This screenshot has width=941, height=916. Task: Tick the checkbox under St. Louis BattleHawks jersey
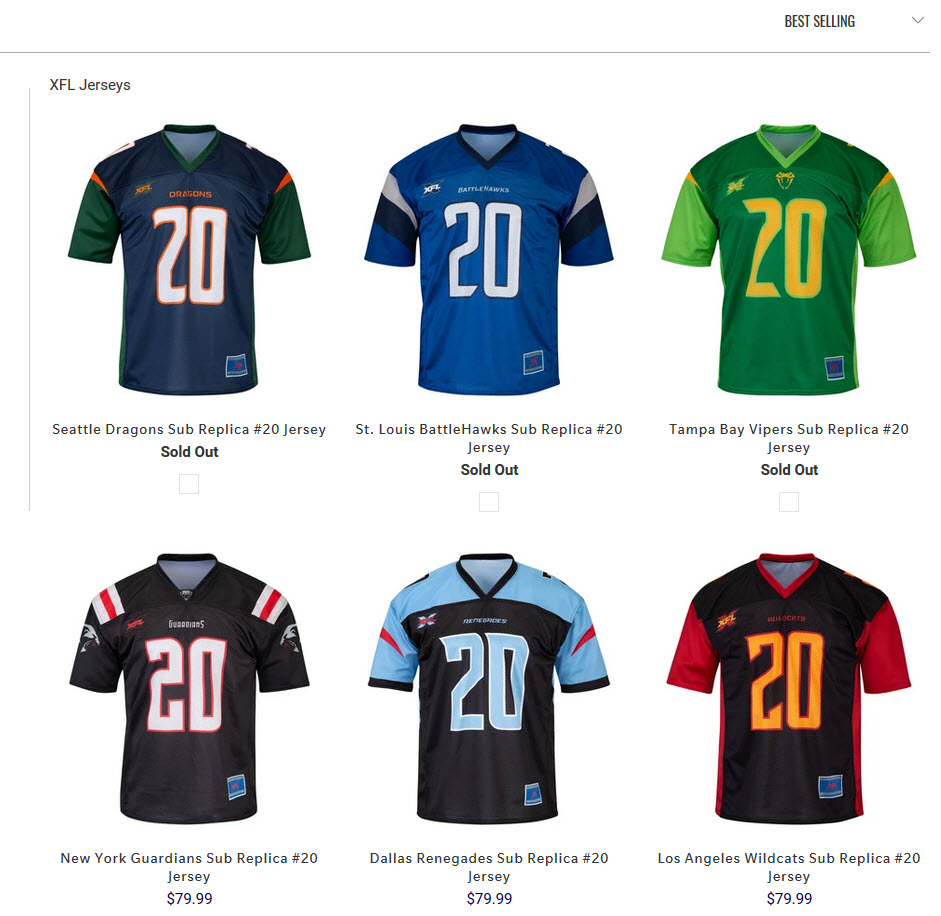(x=489, y=502)
